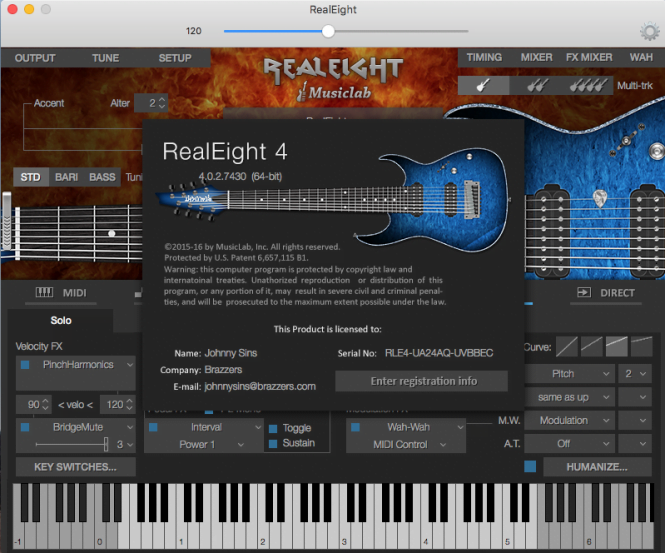Click the BridgeMute amount slider
Screen dimensions: 665x553
[71, 444]
